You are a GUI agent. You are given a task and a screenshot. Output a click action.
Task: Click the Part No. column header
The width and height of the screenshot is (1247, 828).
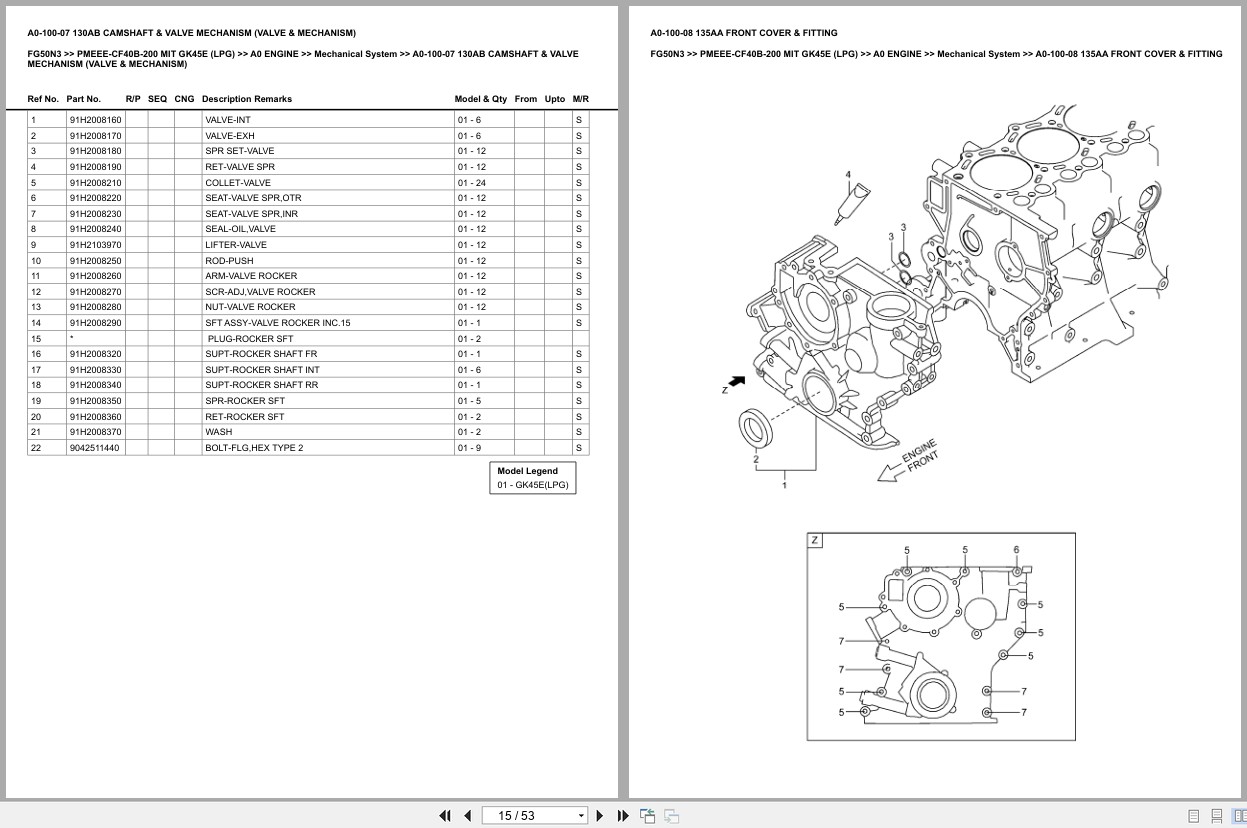pos(84,99)
